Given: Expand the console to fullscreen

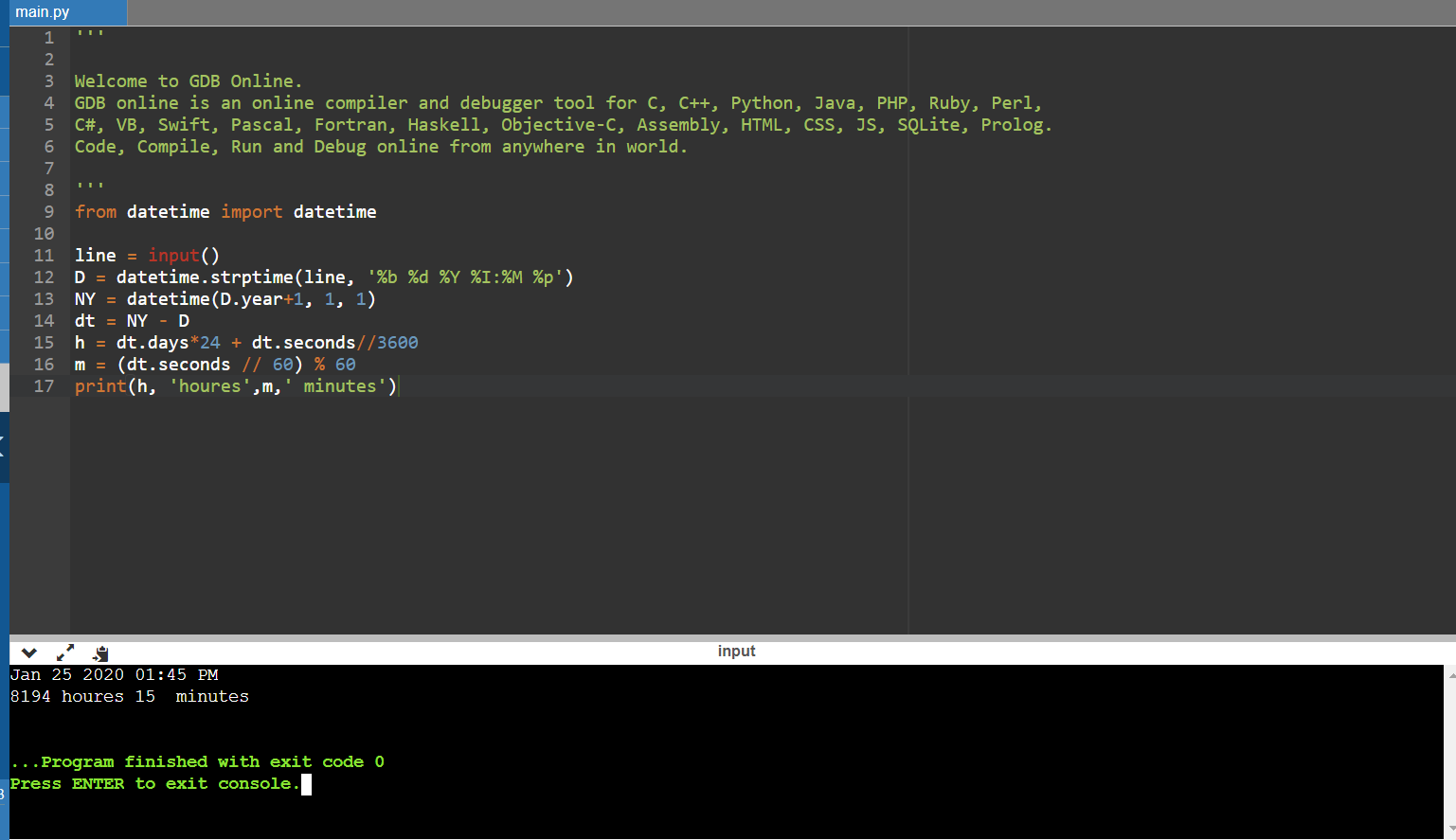Looking at the screenshot, I should [64, 652].
